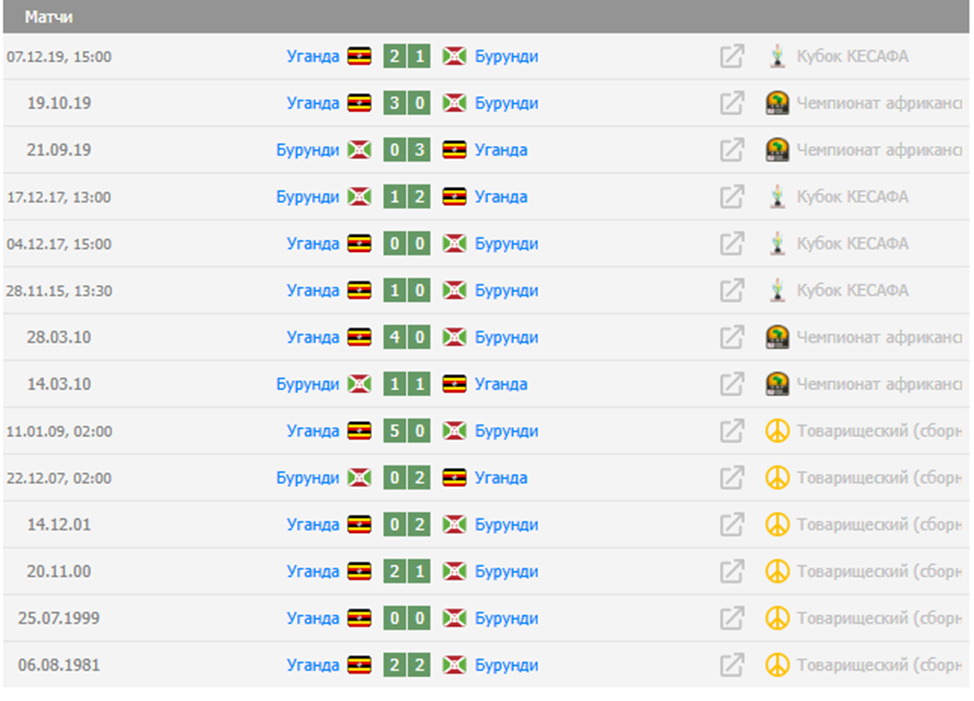
Task: Click the CECAFA Cup trophy icon on 04.12.17 row
Action: coord(777,243)
